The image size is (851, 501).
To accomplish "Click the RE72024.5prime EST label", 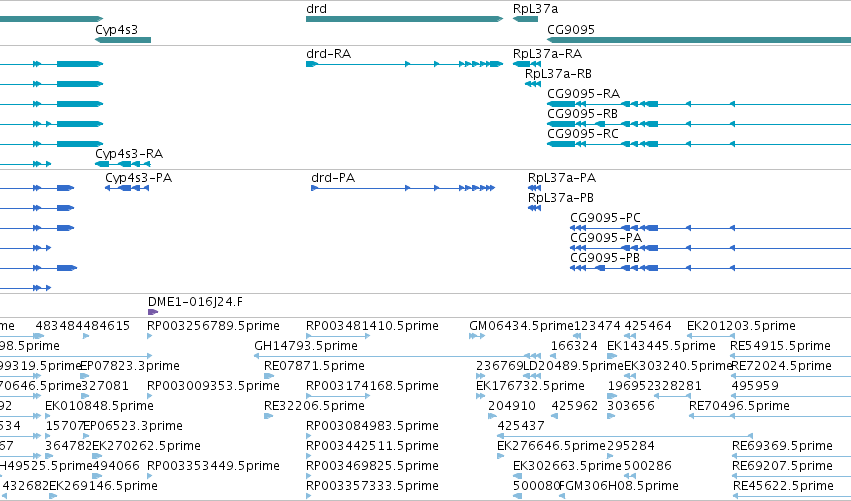I will pyautogui.click(x=782, y=366).
